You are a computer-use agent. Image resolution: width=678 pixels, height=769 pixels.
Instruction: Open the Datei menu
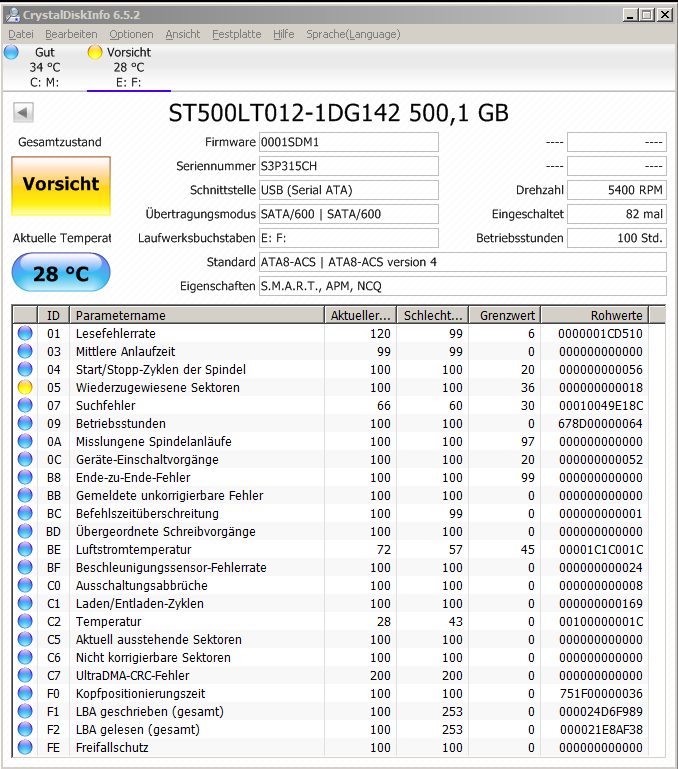(21, 34)
